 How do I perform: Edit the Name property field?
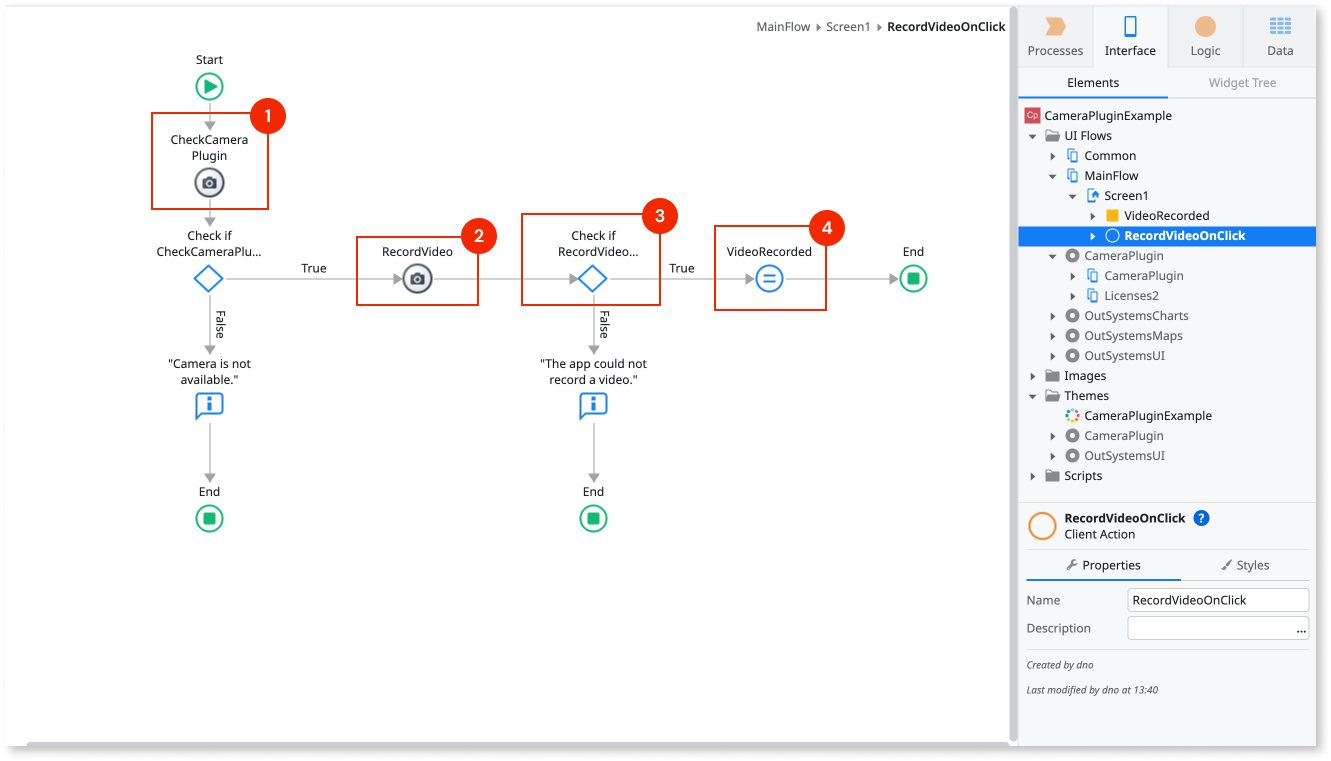(1218, 600)
